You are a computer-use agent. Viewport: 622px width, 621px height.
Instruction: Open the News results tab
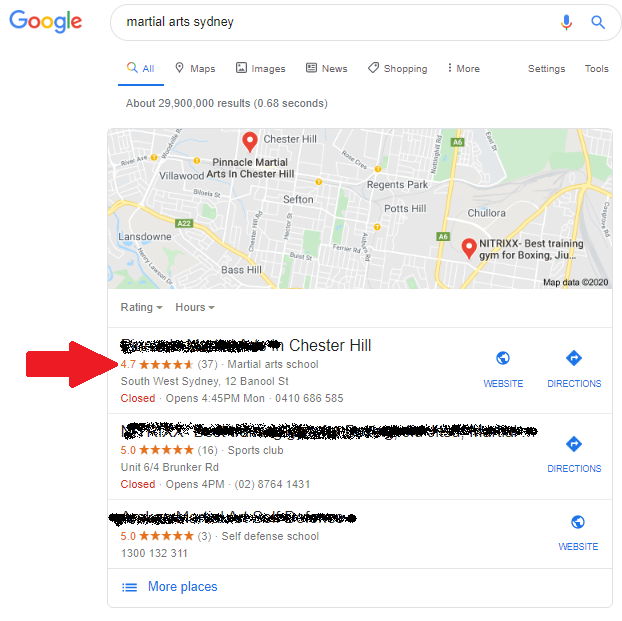pyautogui.click(x=326, y=68)
